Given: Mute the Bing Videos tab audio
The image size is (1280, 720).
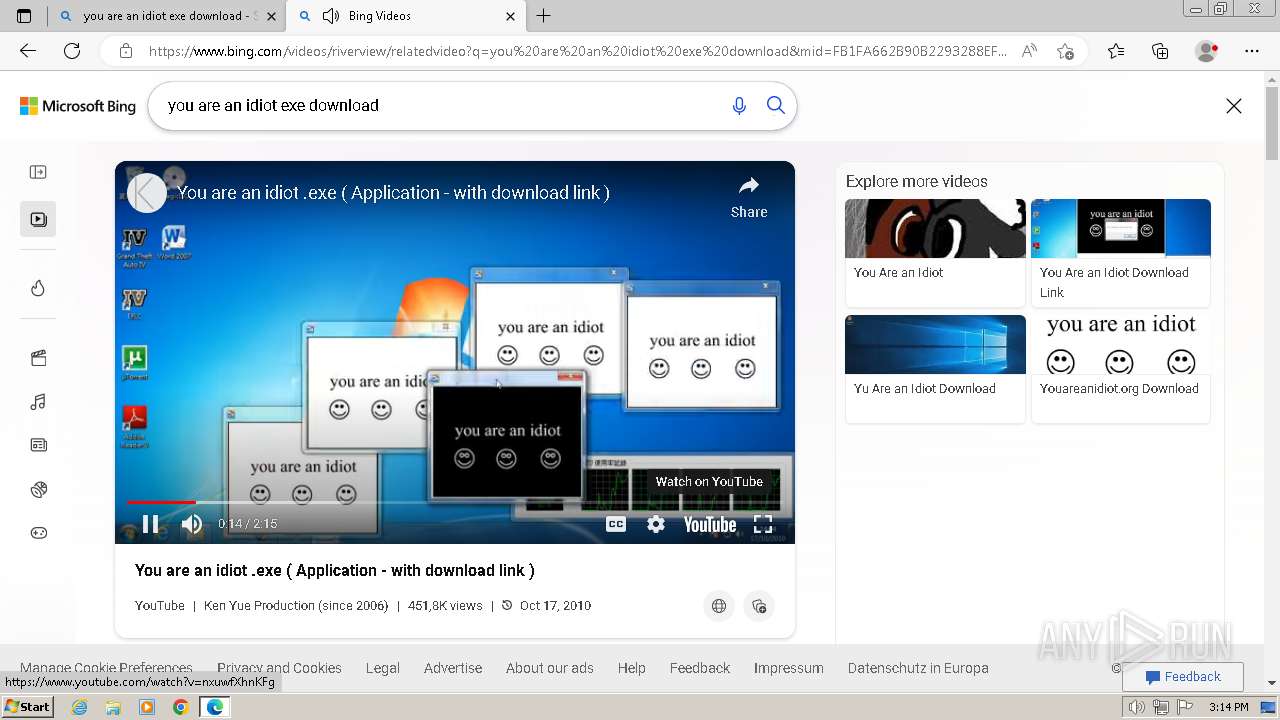Looking at the screenshot, I should pos(330,16).
